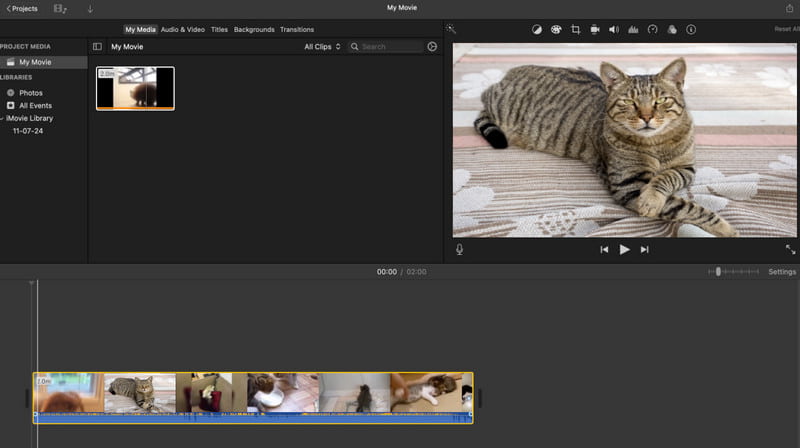Open the All Clips filter dropdown

(x=322, y=46)
